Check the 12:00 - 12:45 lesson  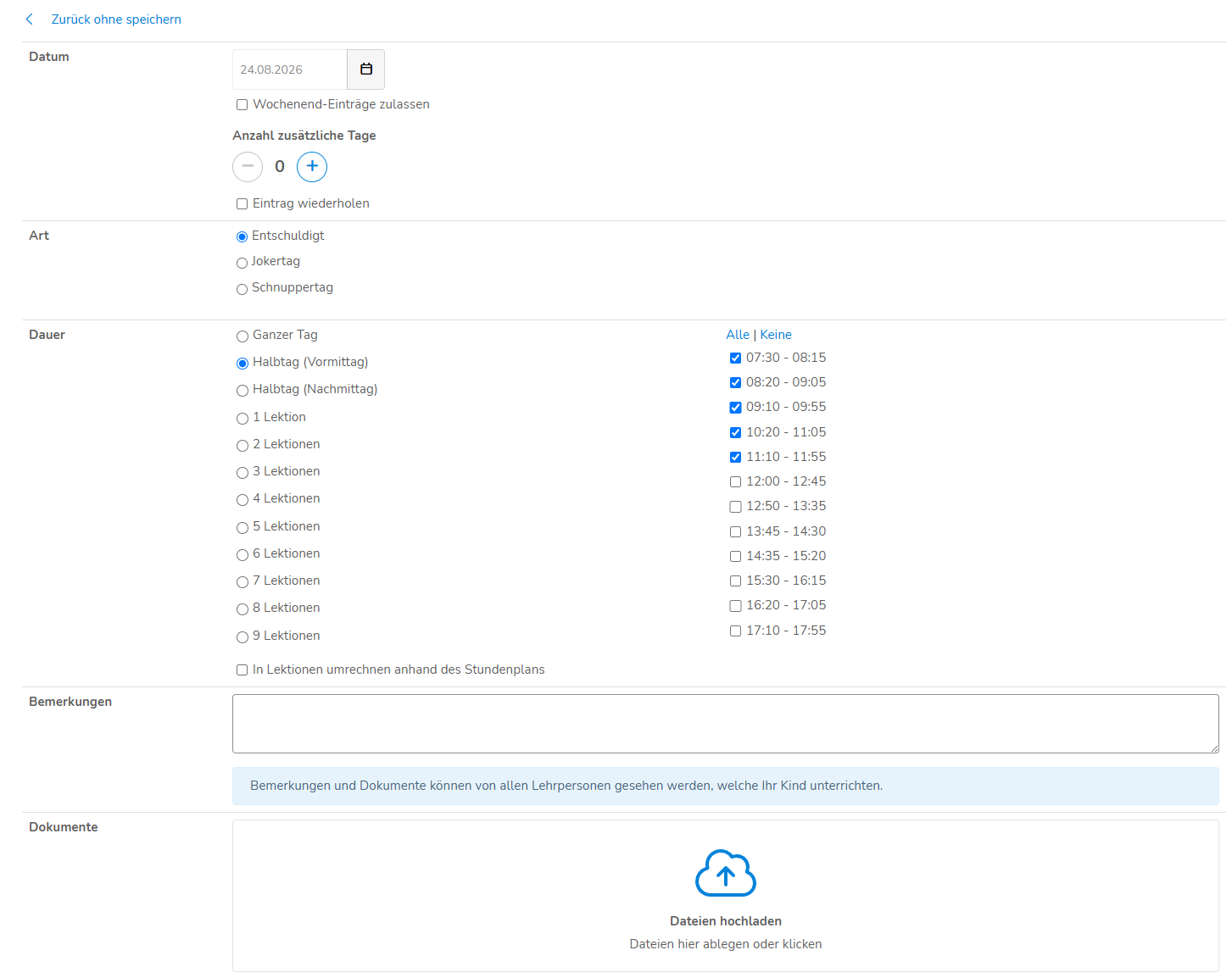point(735,482)
